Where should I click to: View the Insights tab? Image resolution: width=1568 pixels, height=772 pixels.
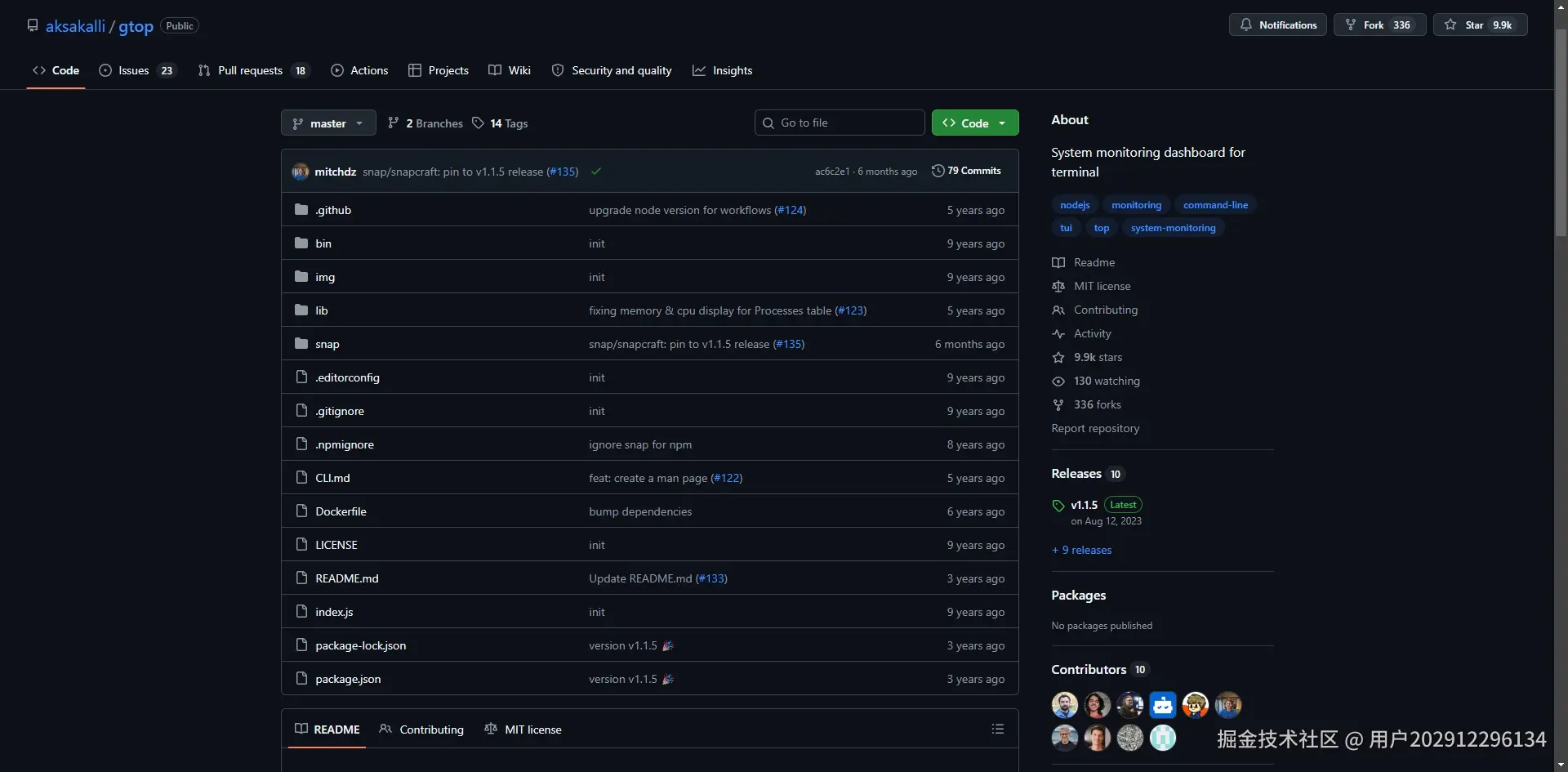click(x=723, y=70)
